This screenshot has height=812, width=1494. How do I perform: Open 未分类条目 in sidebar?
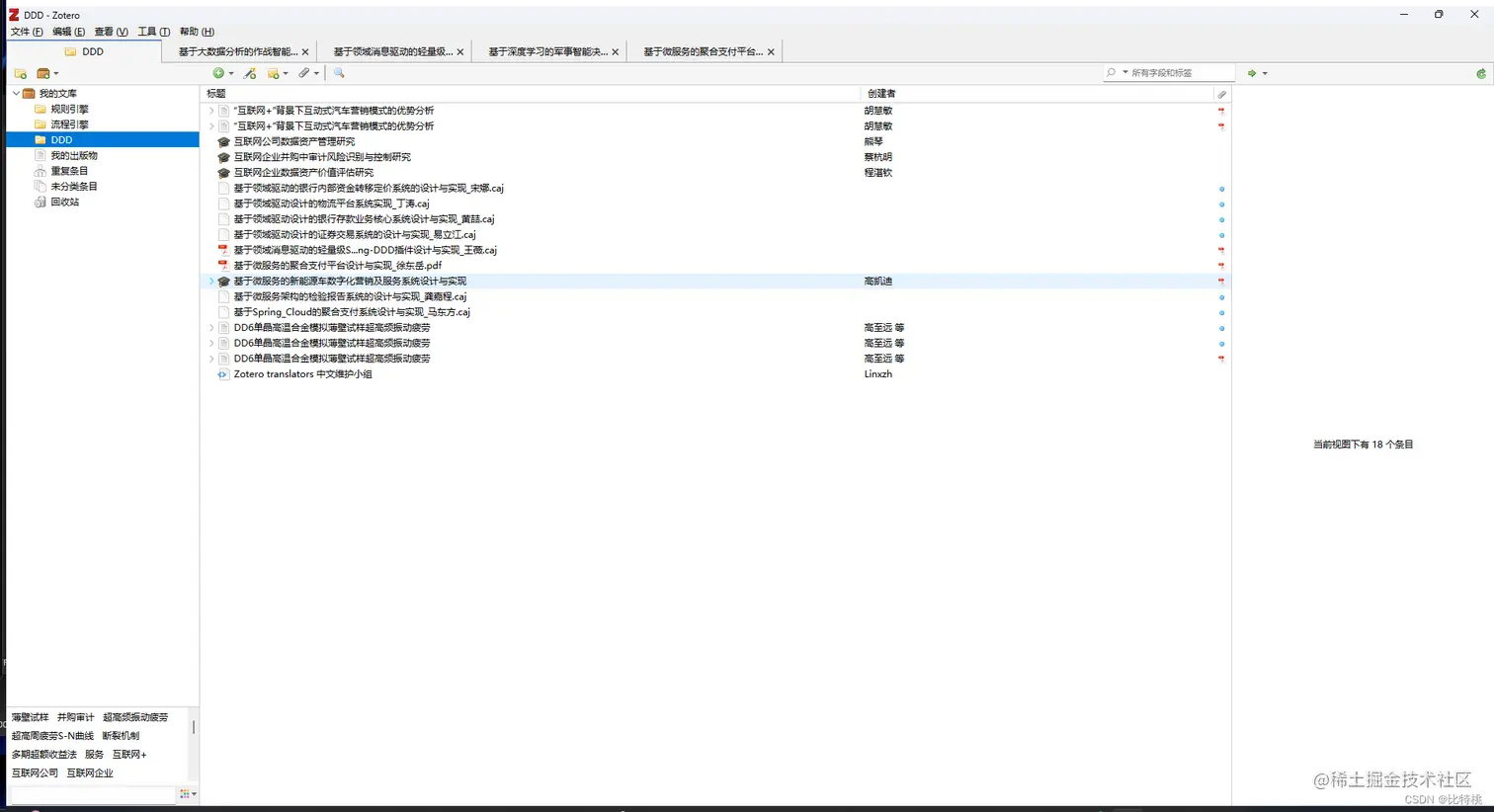pyautogui.click(x=74, y=186)
